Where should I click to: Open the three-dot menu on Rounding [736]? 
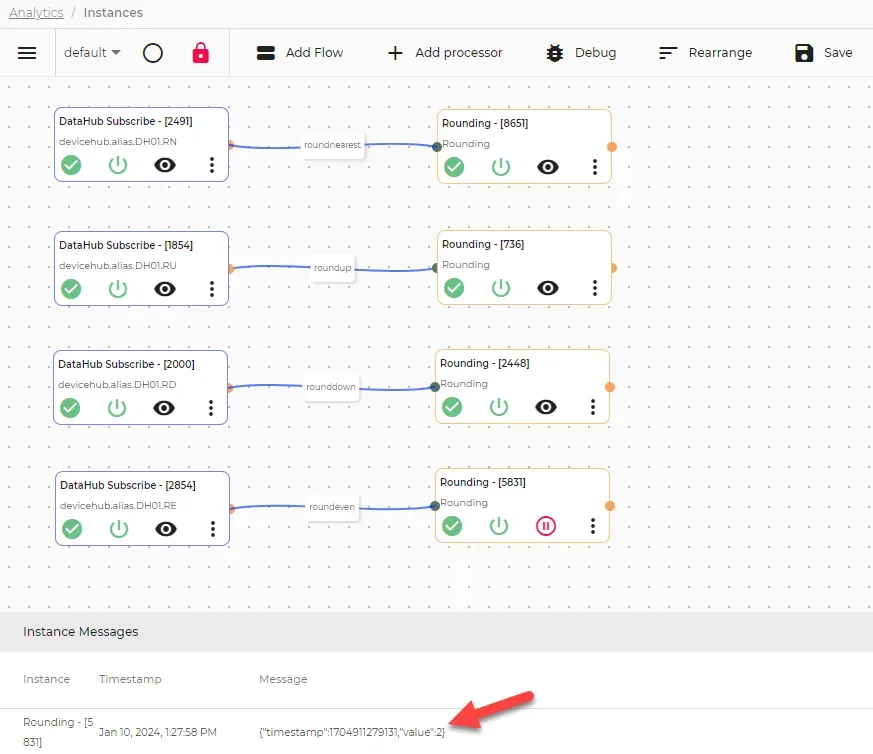[595, 288]
